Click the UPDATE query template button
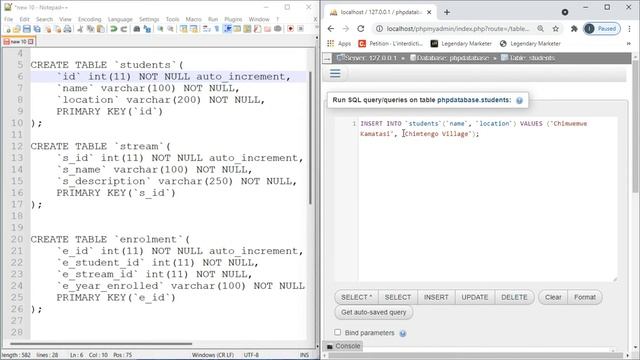 pos(475,297)
